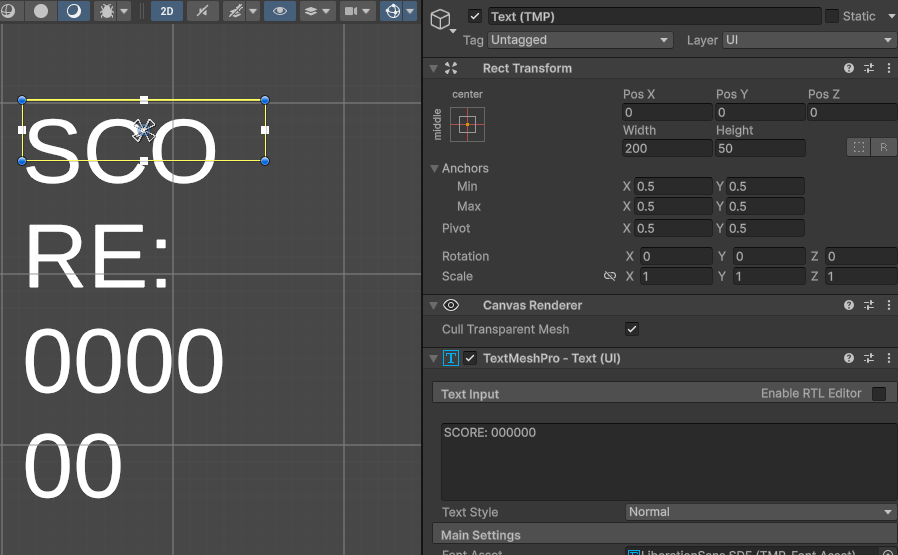Enable RTL Editor checkbox
Screen dimensions: 898x555
click(879, 393)
